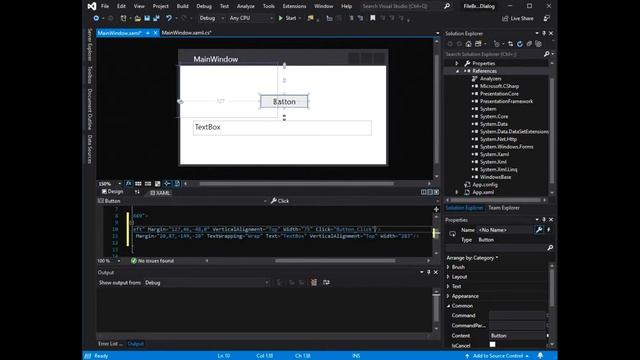Open the Click member dropdown in editor
This screenshot has width=640, height=360.
353,201
